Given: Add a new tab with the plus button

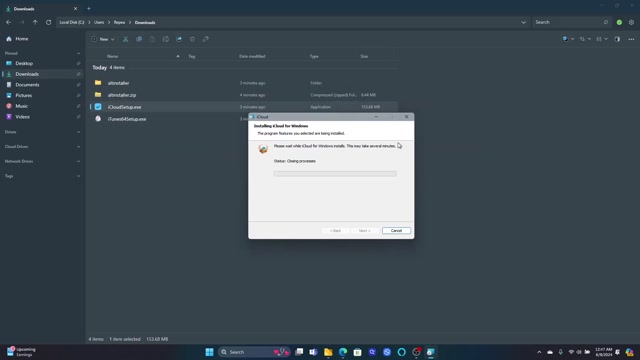Looking at the screenshot, I should tap(89, 9).
